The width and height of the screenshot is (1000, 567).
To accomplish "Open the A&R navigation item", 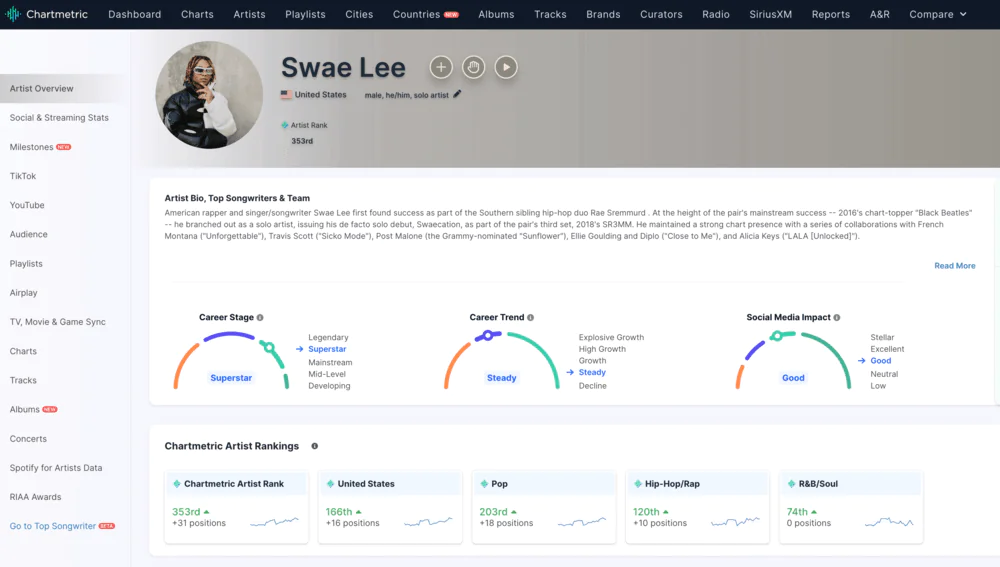I will [879, 14].
